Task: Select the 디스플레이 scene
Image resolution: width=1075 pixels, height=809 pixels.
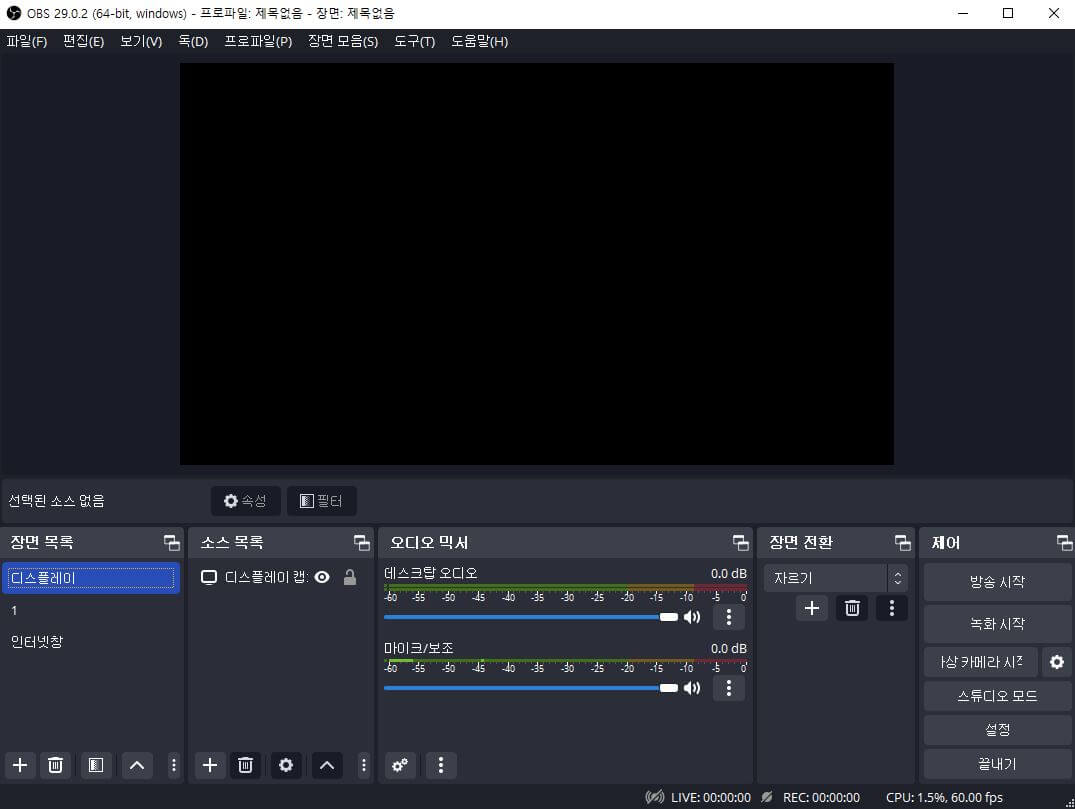Action: [91, 578]
